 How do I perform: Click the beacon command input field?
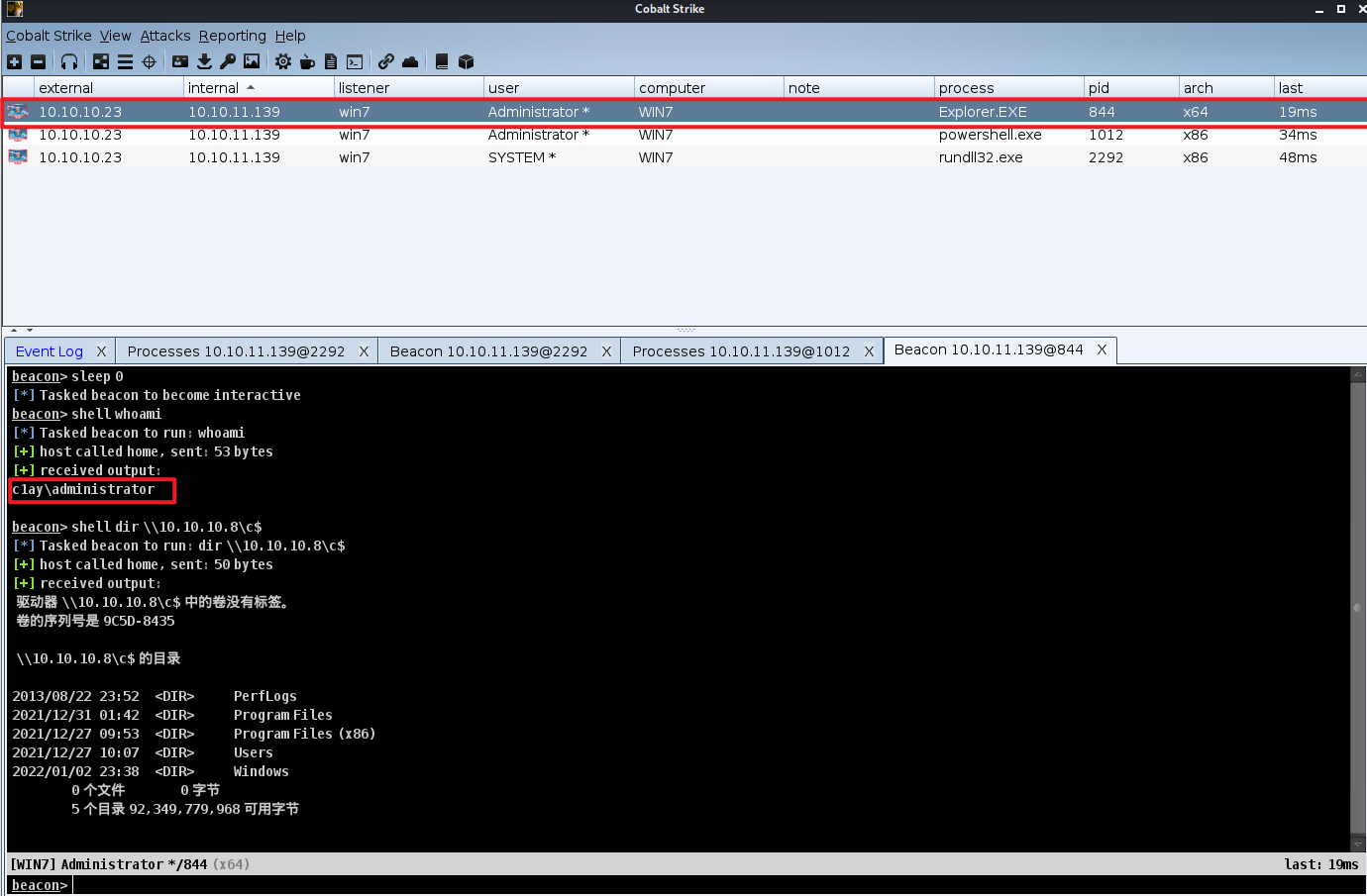pyautogui.click(x=718, y=885)
